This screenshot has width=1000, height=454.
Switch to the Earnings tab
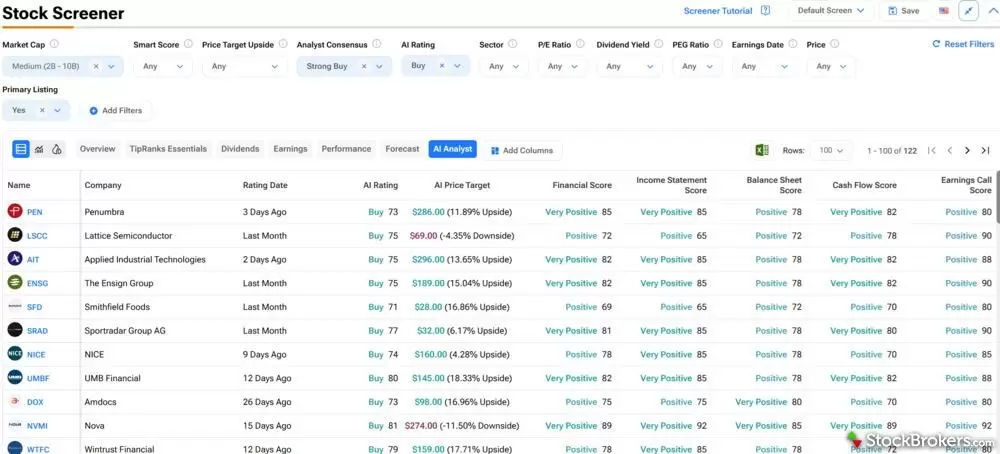pos(290,149)
